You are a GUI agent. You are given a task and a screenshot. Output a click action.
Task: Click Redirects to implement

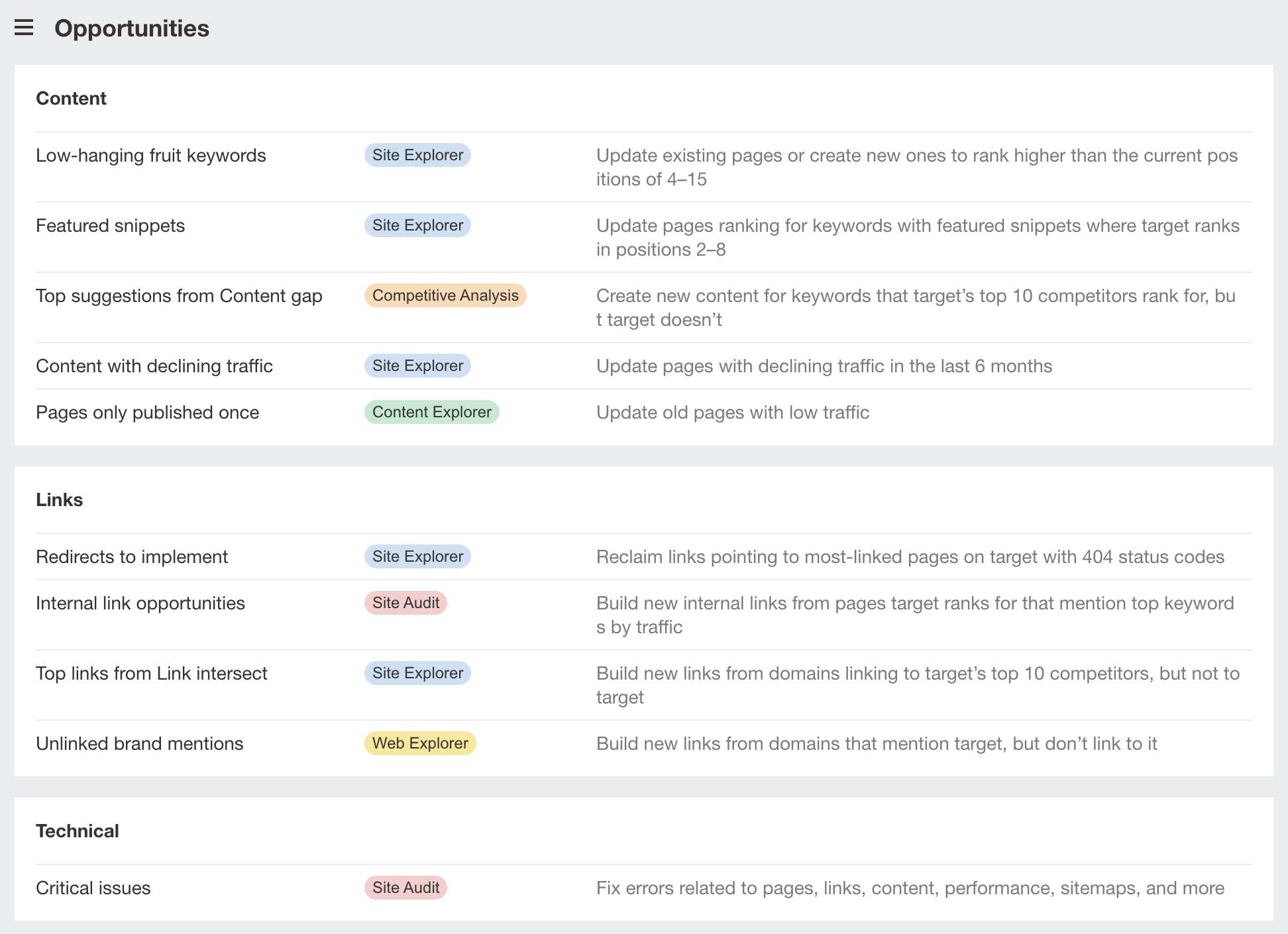tap(132, 556)
